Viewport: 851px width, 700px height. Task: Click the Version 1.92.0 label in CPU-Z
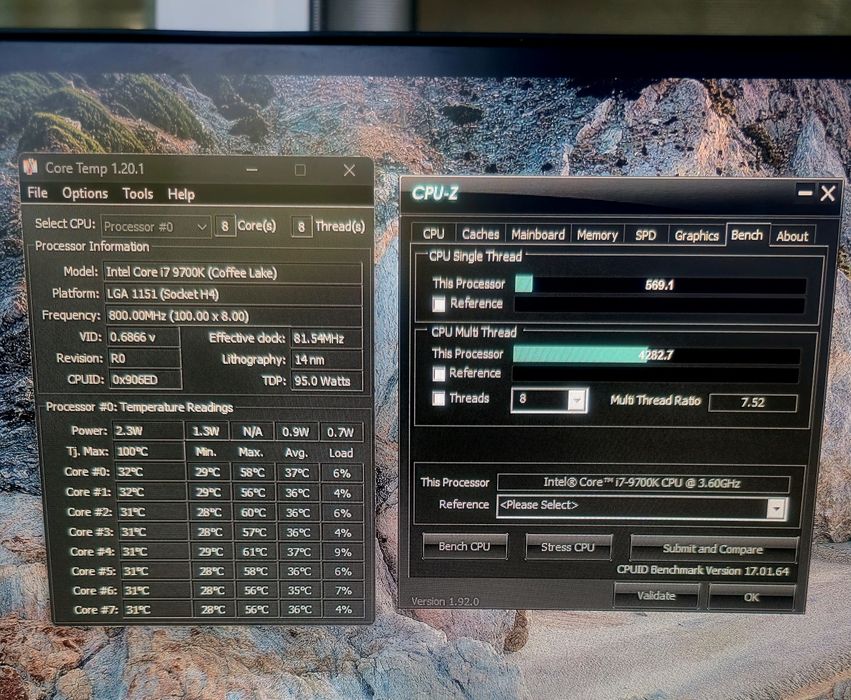pyautogui.click(x=445, y=601)
